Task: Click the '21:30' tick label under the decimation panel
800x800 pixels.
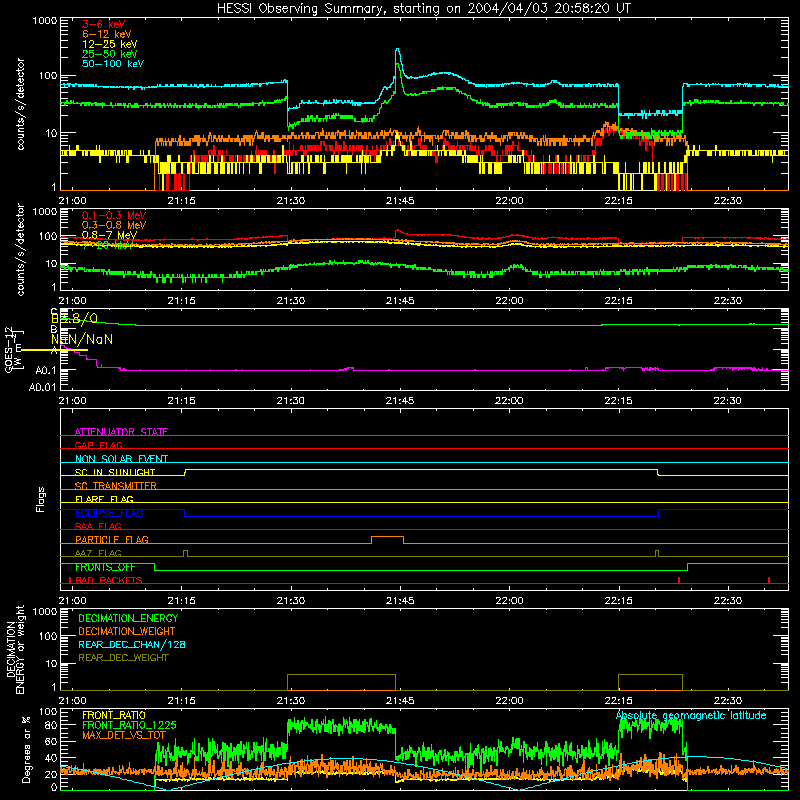Action: point(291,701)
